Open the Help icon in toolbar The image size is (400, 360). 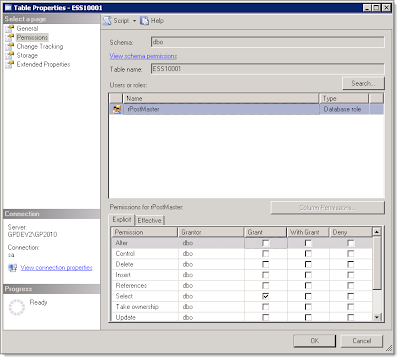click(x=144, y=21)
